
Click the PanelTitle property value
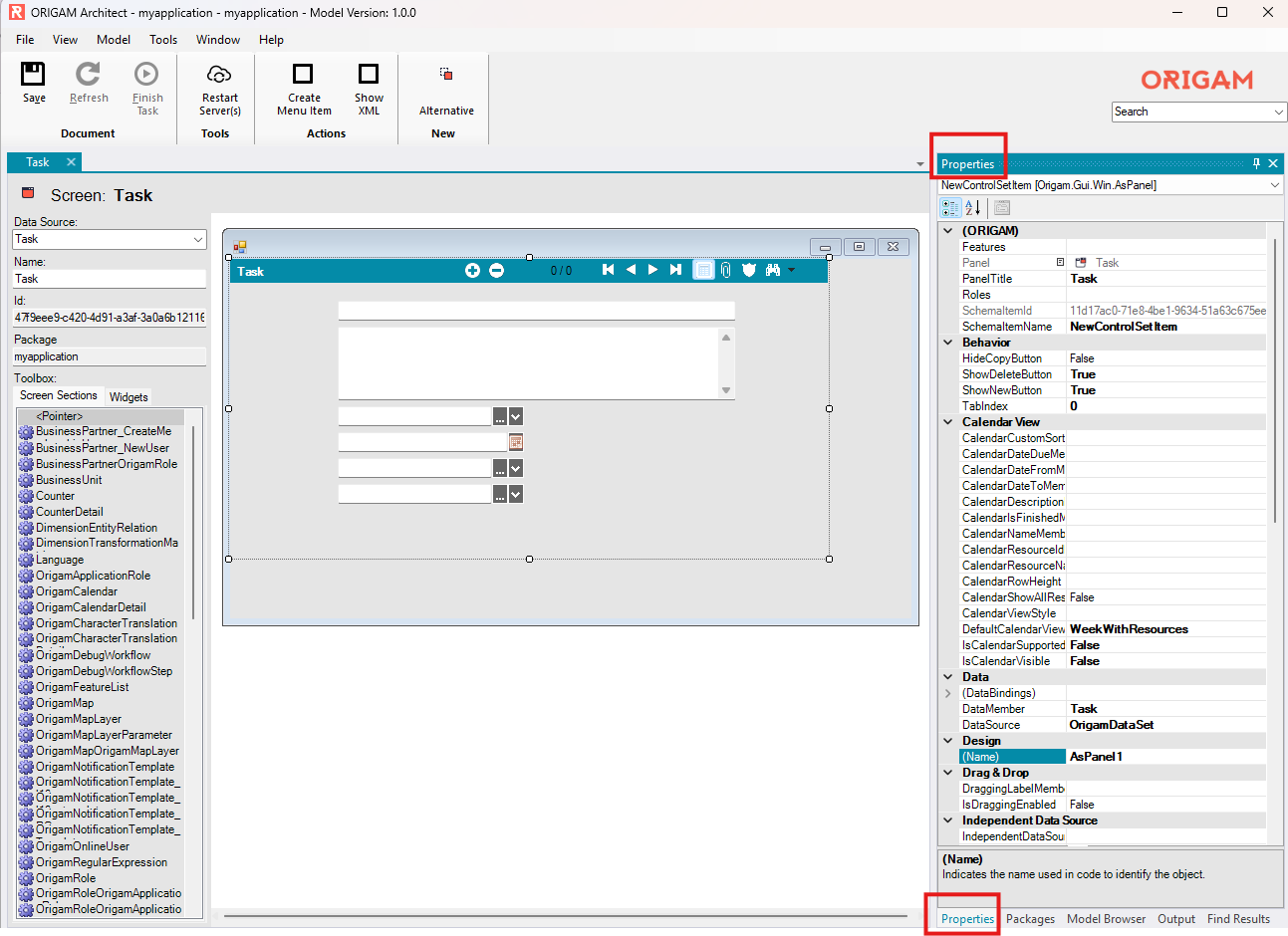[x=1166, y=279]
